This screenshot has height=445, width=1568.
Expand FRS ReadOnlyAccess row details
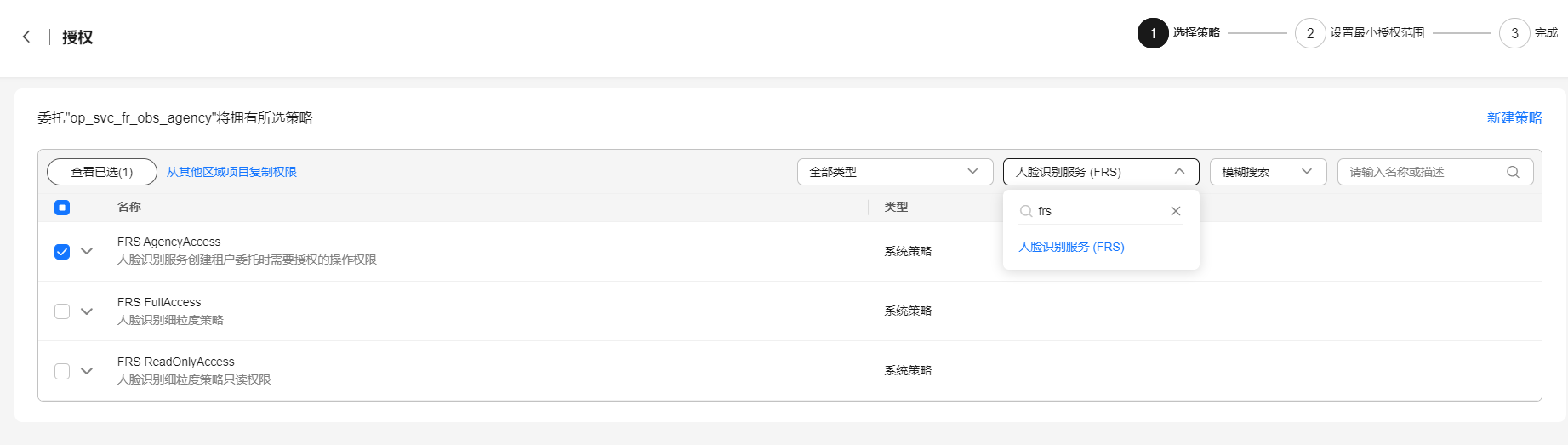click(87, 371)
